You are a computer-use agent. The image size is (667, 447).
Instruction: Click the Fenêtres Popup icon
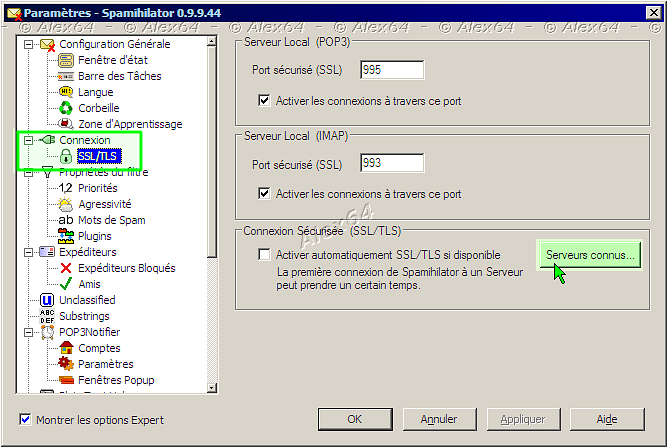click(x=66, y=380)
